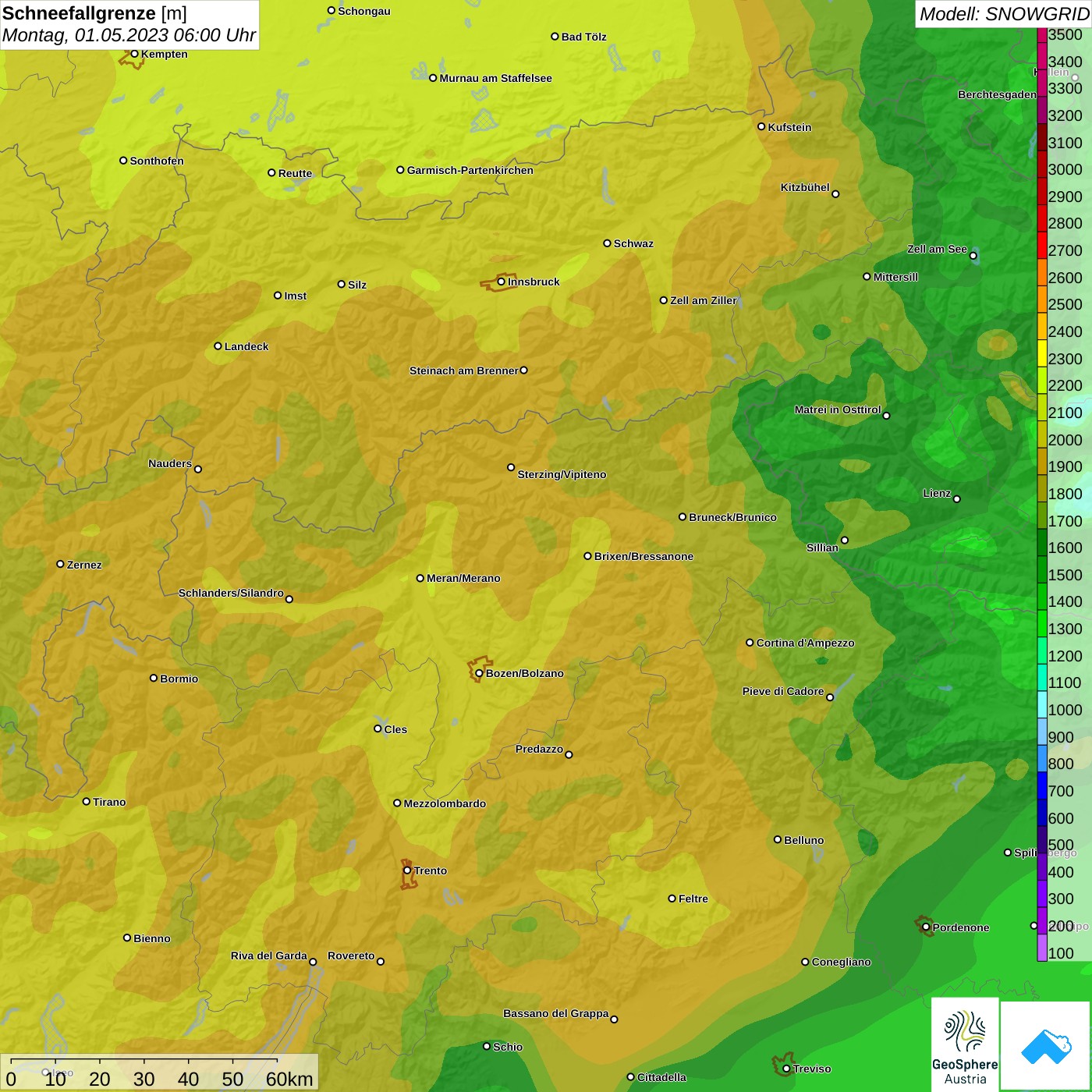The height and width of the screenshot is (1092, 1092).
Task: Click the 'Sonthofen' label
Action: (157, 161)
